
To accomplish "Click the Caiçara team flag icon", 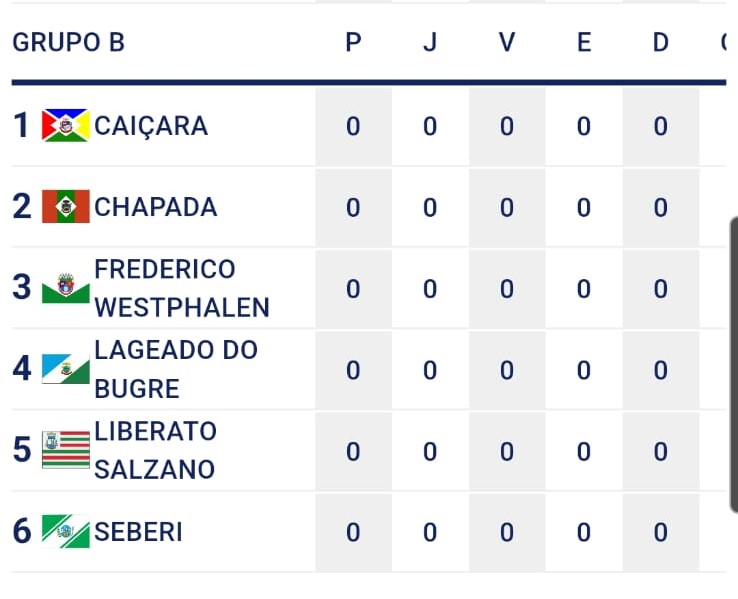I will pyautogui.click(x=66, y=125).
